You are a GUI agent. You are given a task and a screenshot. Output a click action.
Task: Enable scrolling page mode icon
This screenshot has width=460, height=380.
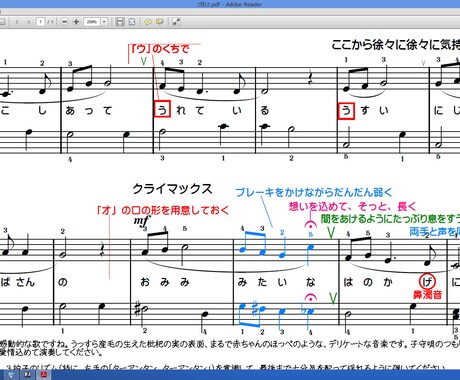pyautogui.click(x=120, y=22)
